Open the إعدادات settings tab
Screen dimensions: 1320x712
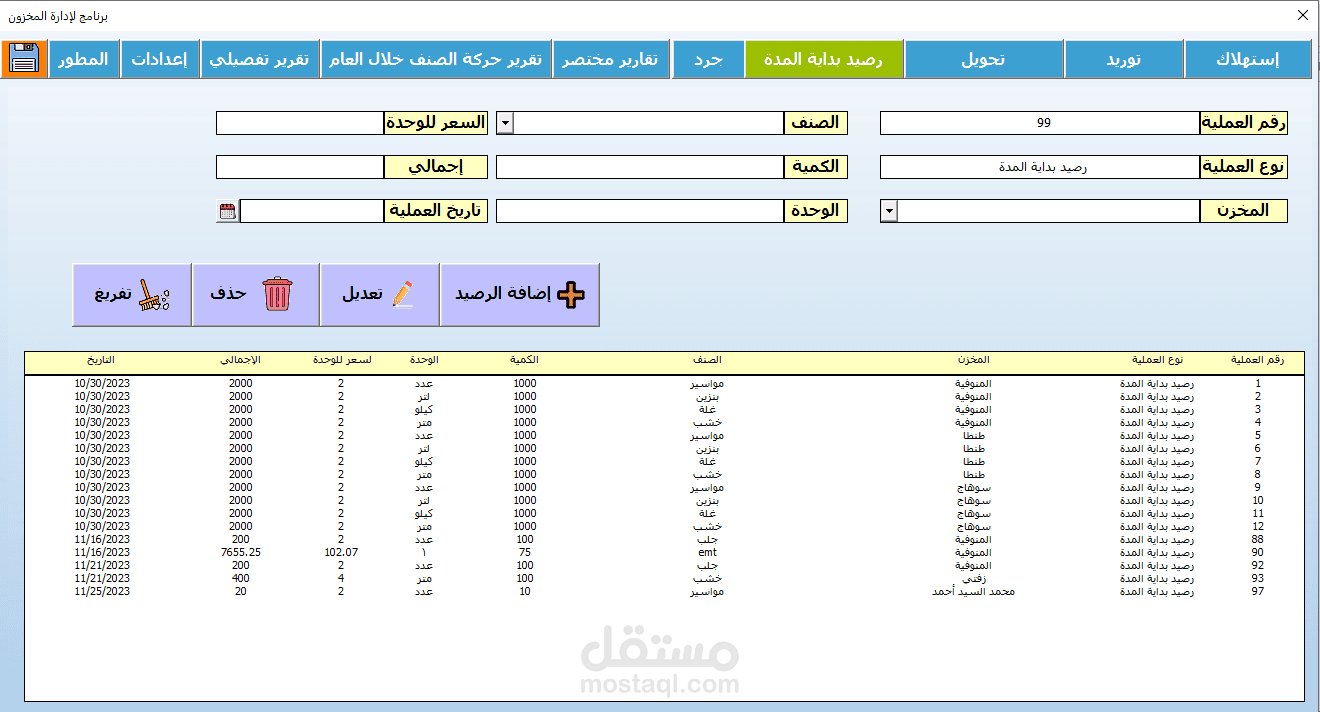[x=160, y=59]
